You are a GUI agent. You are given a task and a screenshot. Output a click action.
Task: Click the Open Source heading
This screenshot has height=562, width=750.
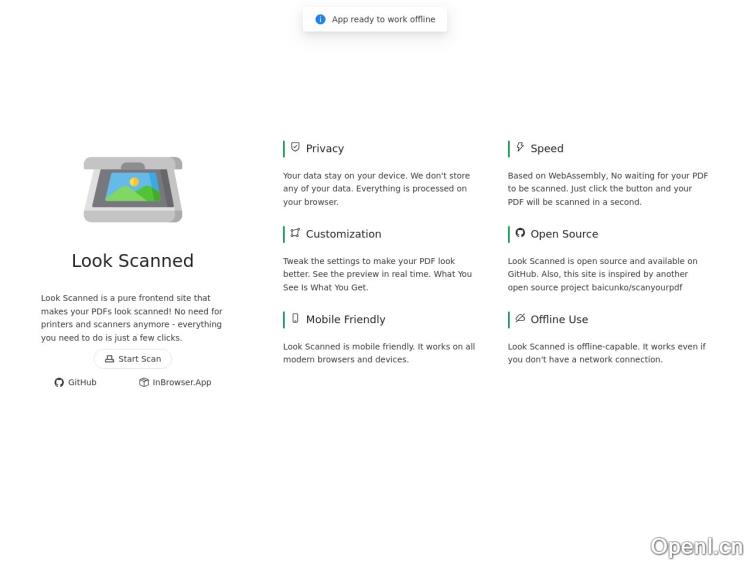click(x=564, y=234)
